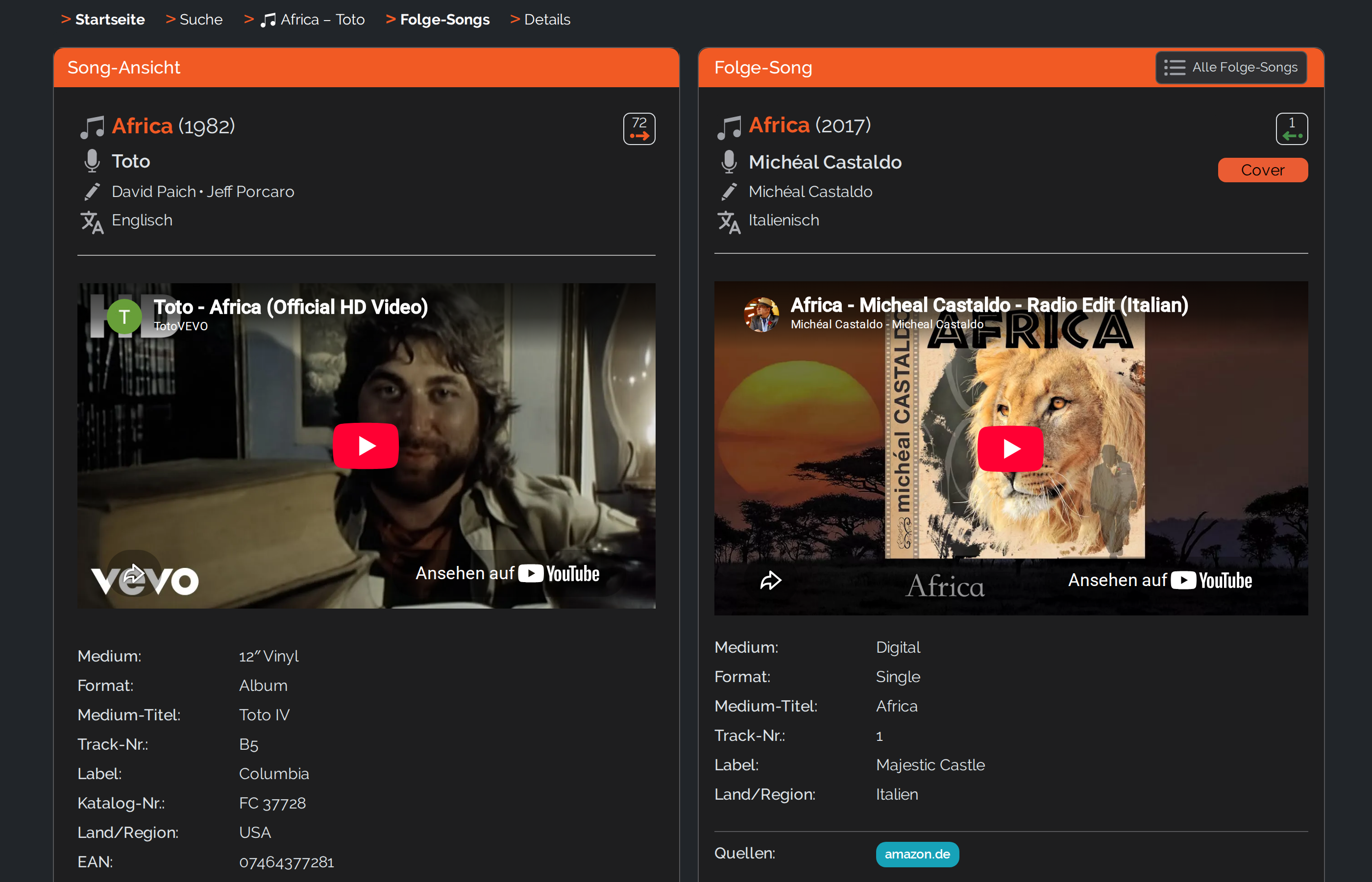Share the Toto Africa video
The height and width of the screenshot is (882, 1372).
(133, 573)
